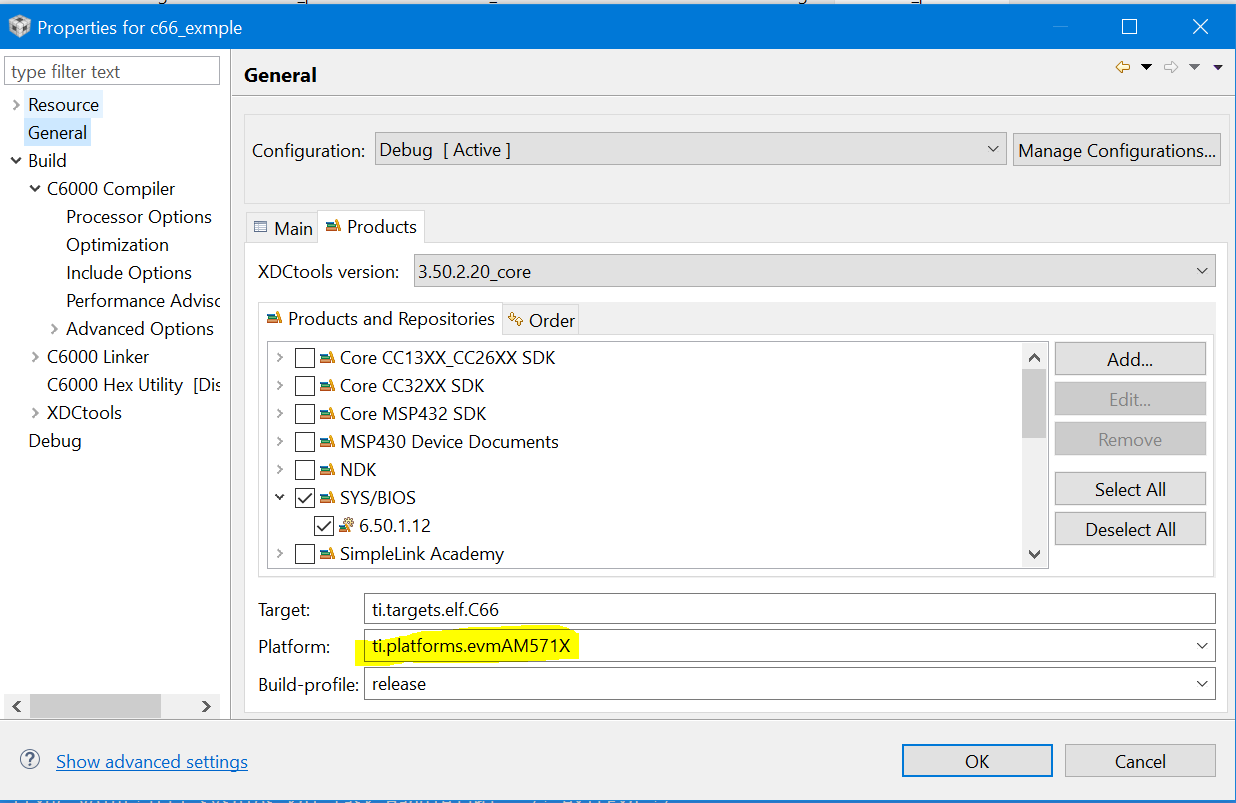
Task: Click the SYS/BIOS product icon
Action: click(327, 498)
